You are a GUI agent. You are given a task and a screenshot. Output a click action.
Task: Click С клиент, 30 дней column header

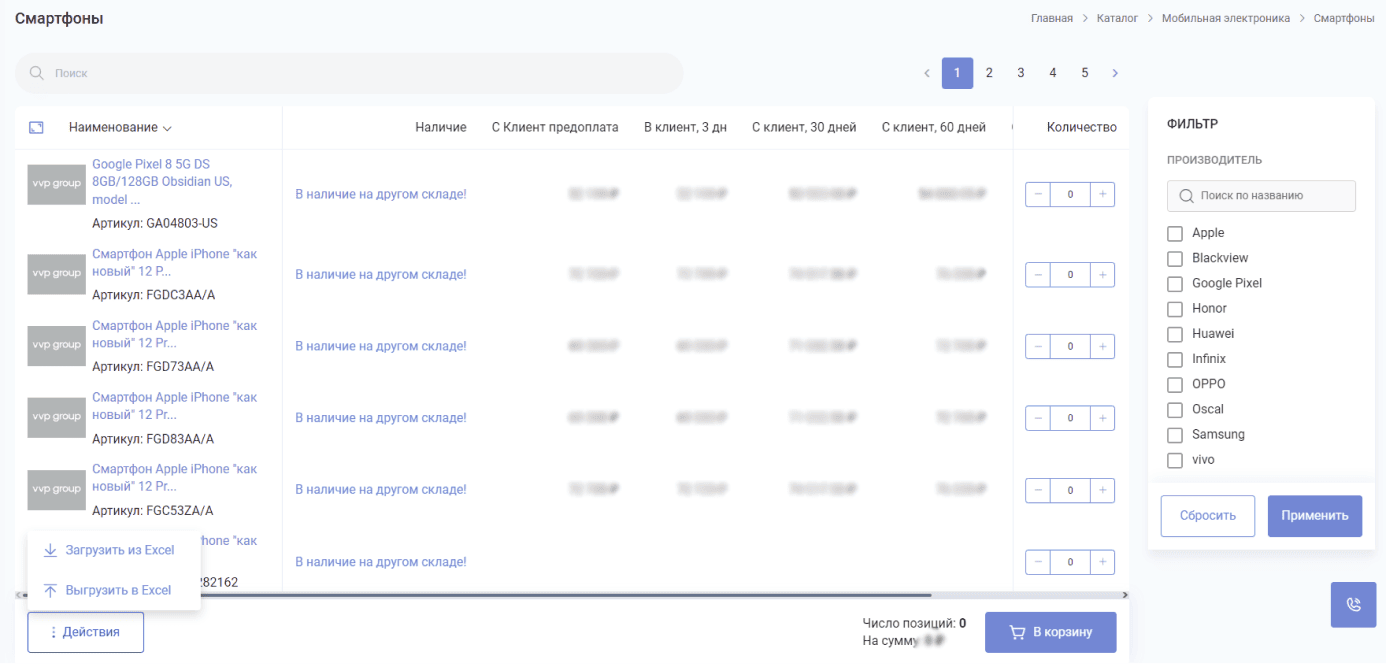click(804, 127)
